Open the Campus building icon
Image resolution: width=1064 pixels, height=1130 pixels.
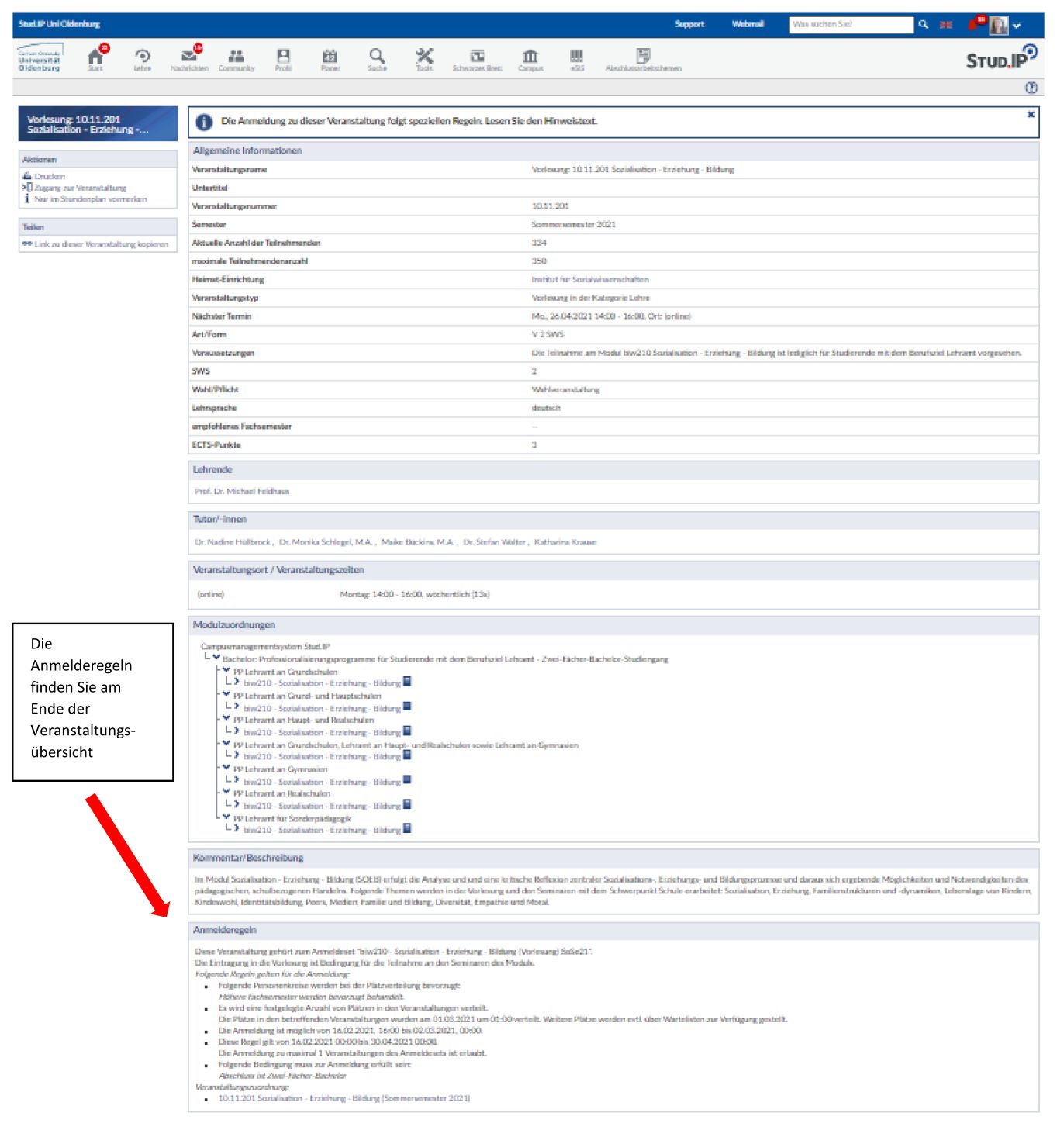530,57
